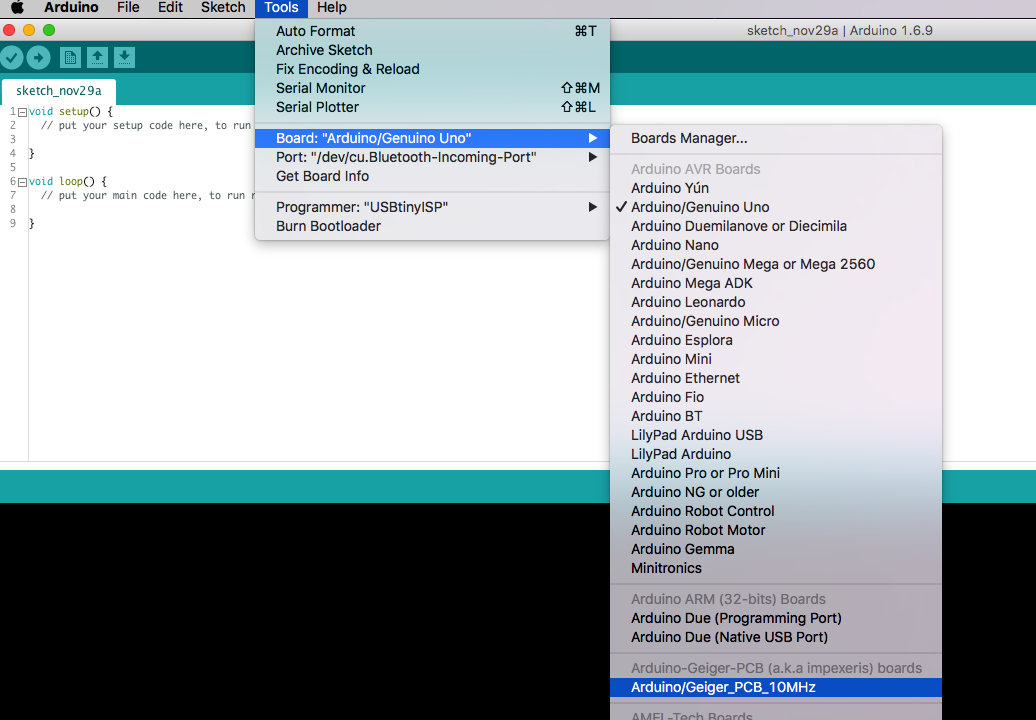The width and height of the screenshot is (1036, 720).
Task: Select Arduino Duemilanove or Diecimila board
Action: click(776, 226)
